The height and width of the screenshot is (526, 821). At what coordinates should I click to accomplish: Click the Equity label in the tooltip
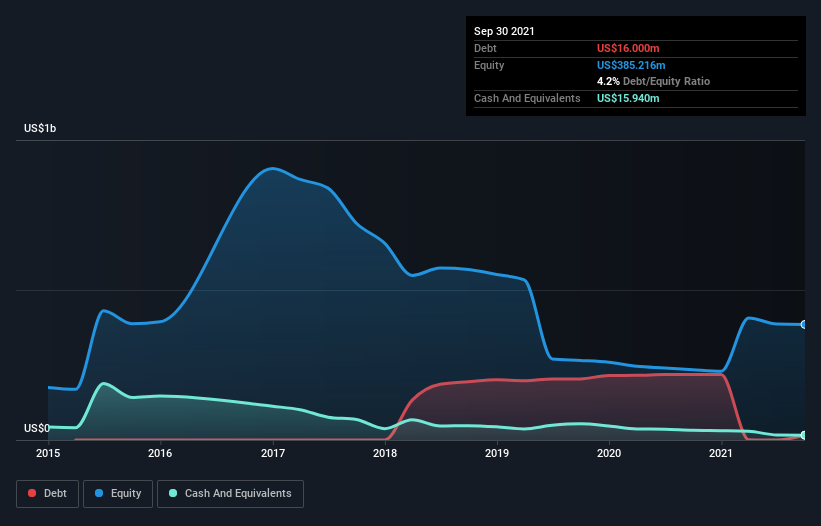pyautogui.click(x=489, y=65)
